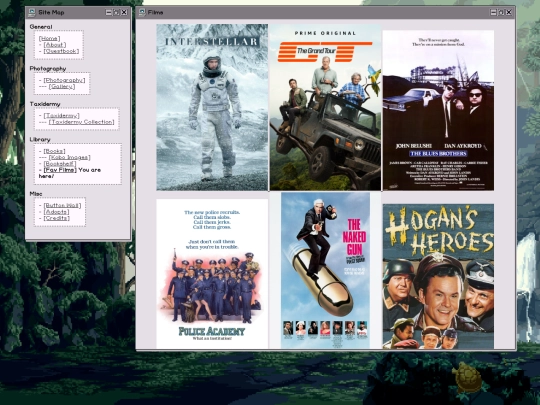The width and height of the screenshot is (540, 405).
Task: Open the Photography link
Action: pos(64,80)
